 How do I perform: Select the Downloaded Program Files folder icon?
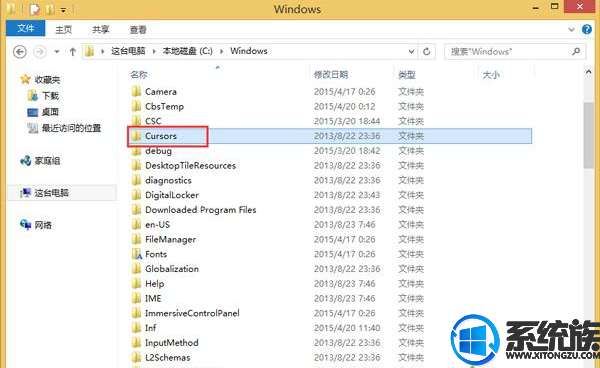pos(136,210)
